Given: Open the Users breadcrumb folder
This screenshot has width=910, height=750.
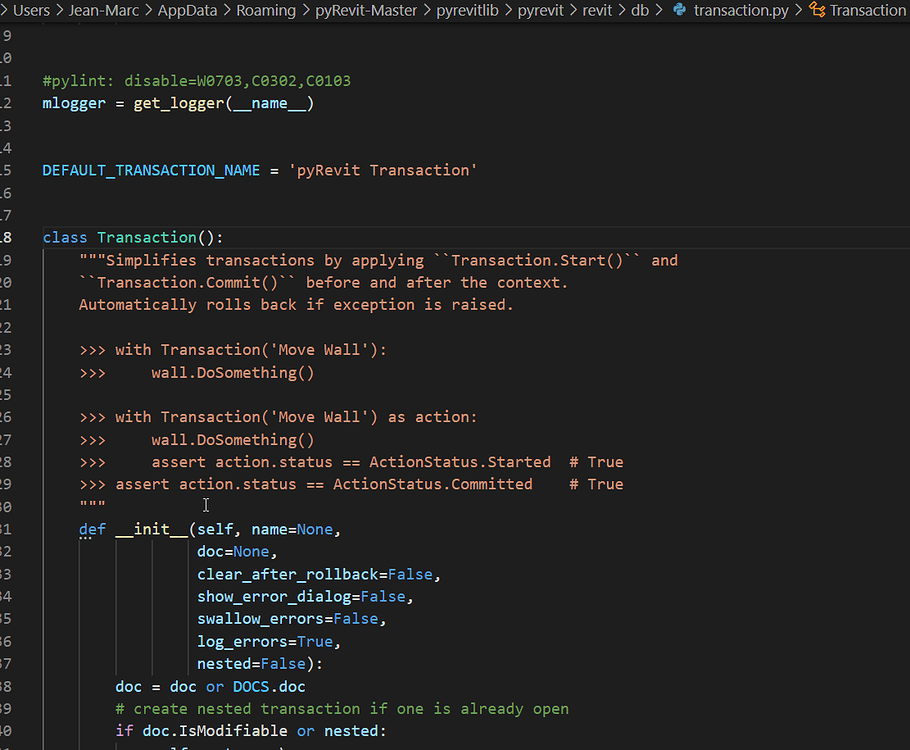Looking at the screenshot, I should 31,11.
